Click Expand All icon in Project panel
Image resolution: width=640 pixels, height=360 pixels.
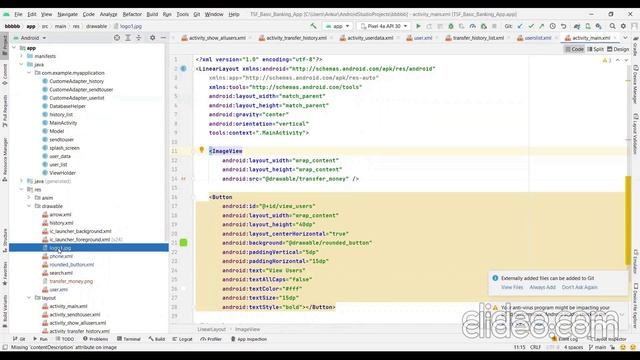tap(128, 38)
